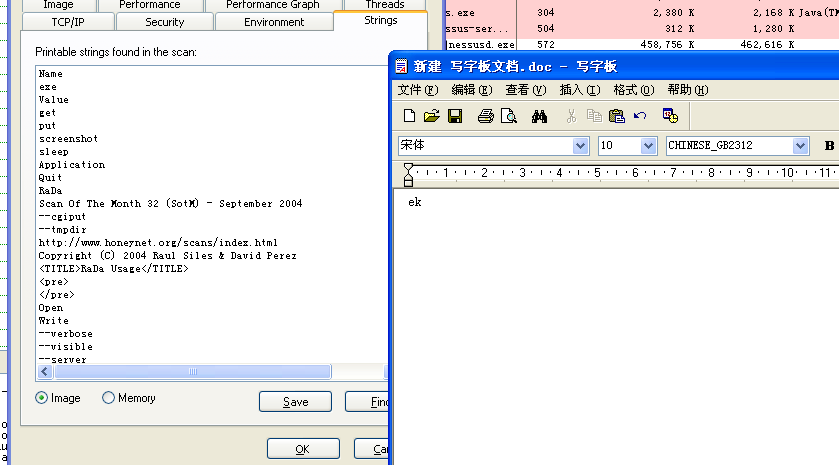Click the OK button in properties dialog

303,449
